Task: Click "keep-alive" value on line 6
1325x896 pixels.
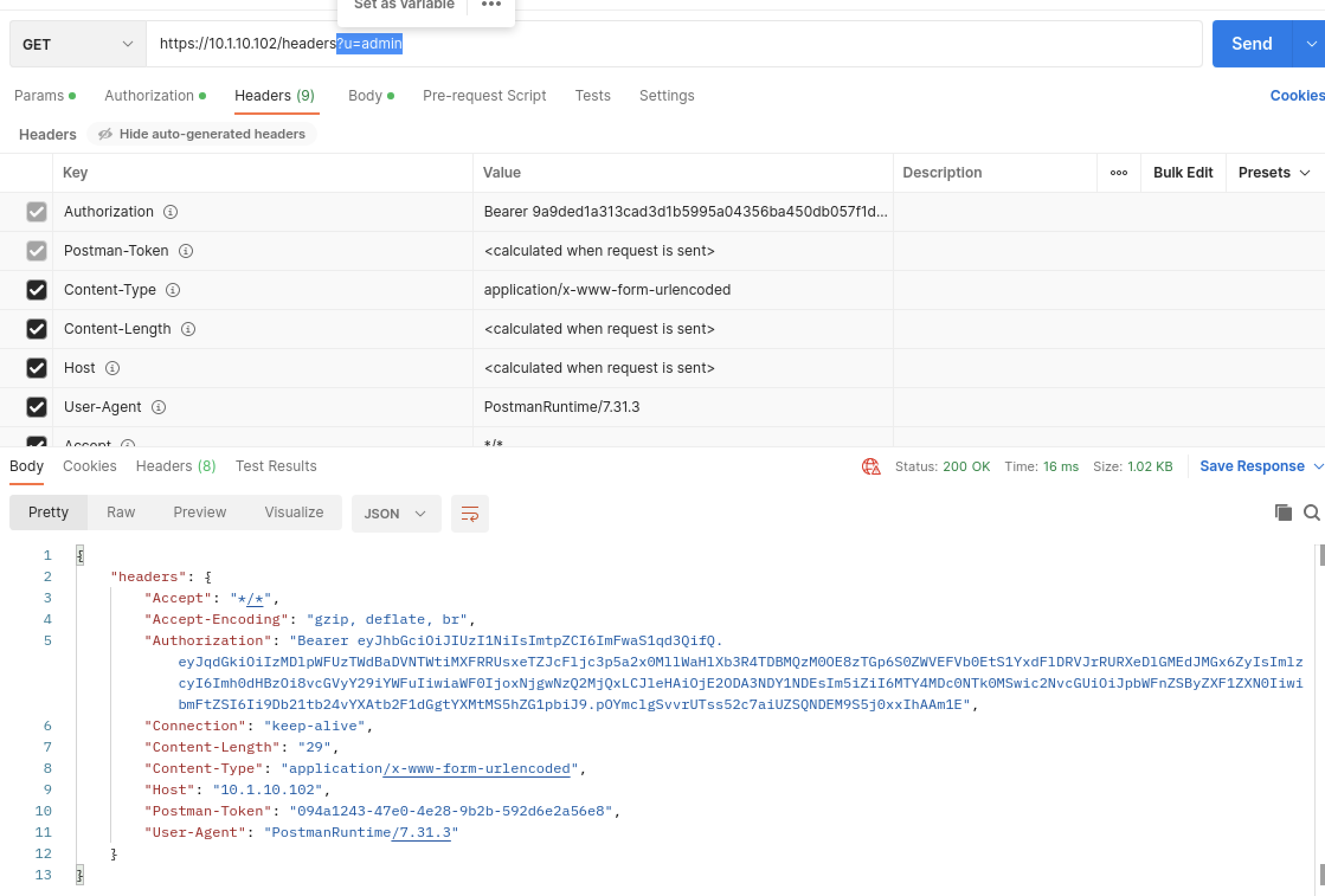Action: pos(314,726)
